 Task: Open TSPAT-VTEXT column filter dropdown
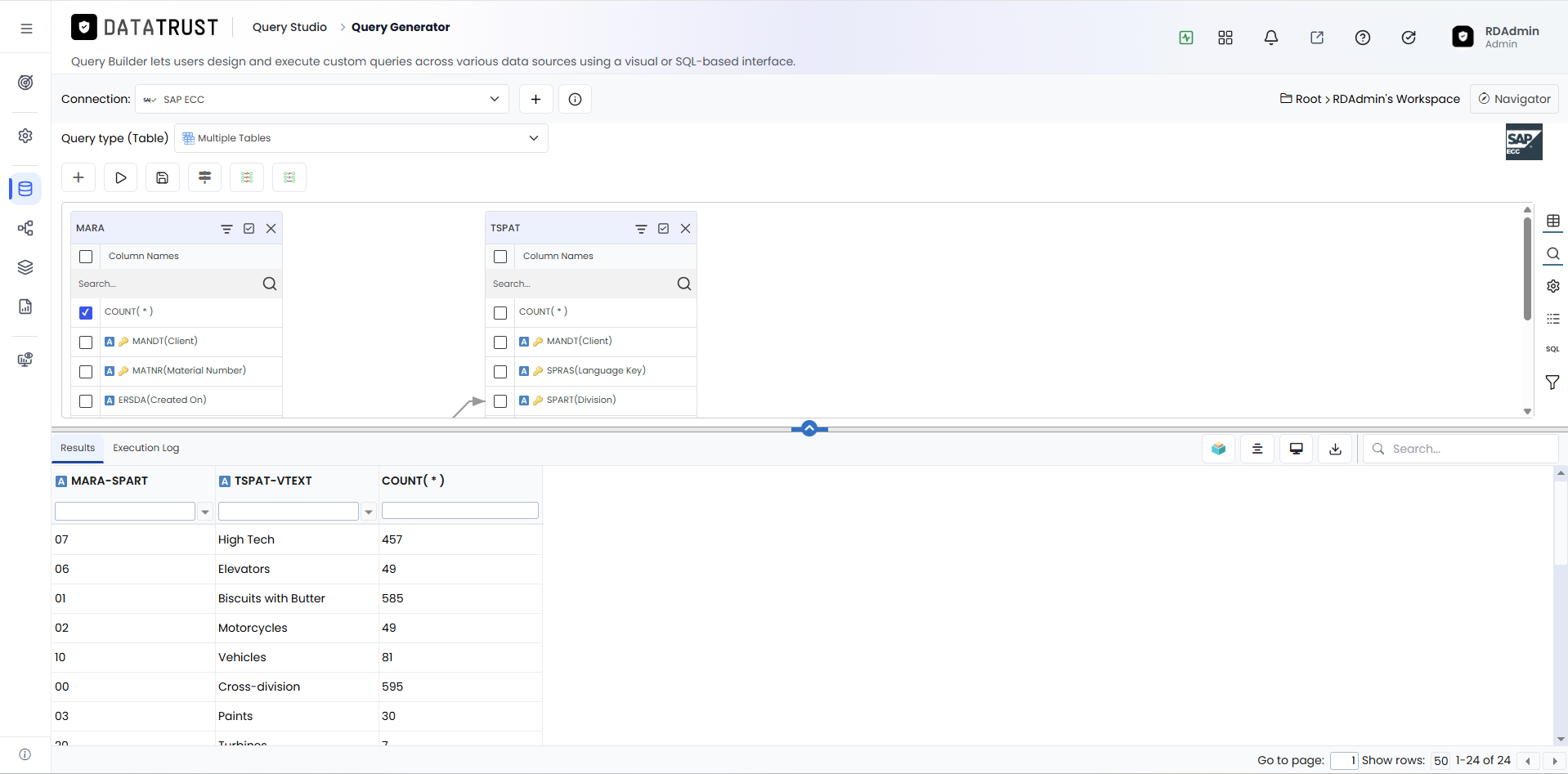point(369,512)
